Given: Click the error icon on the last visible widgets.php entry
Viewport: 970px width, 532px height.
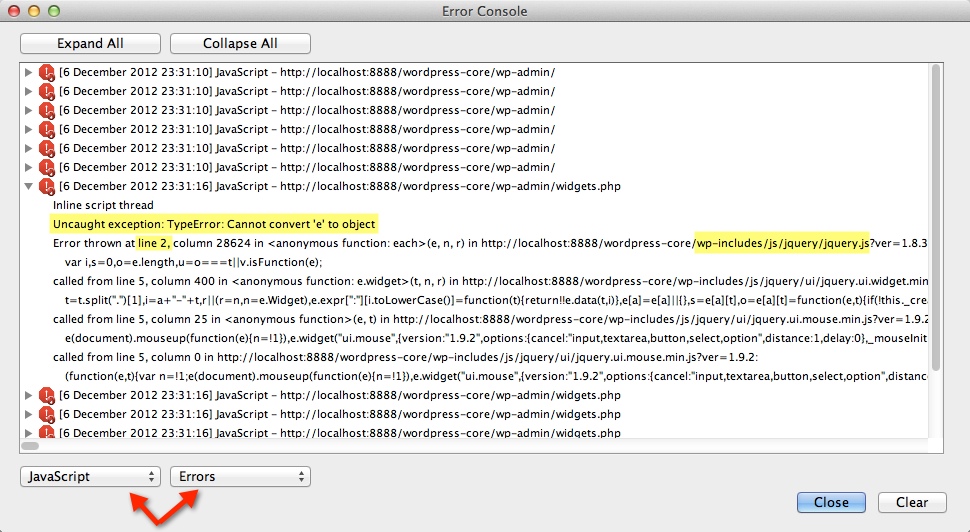Looking at the screenshot, I should tap(46, 433).
